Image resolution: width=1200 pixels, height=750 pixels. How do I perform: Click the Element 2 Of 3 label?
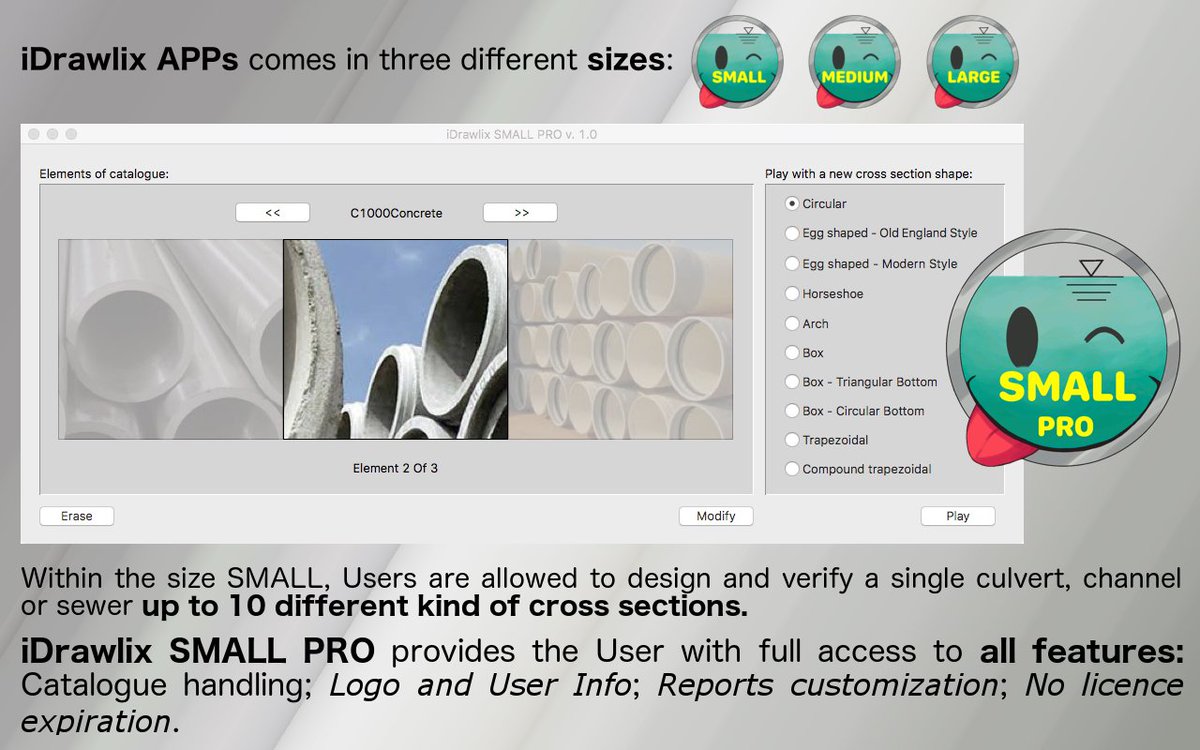coord(395,468)
